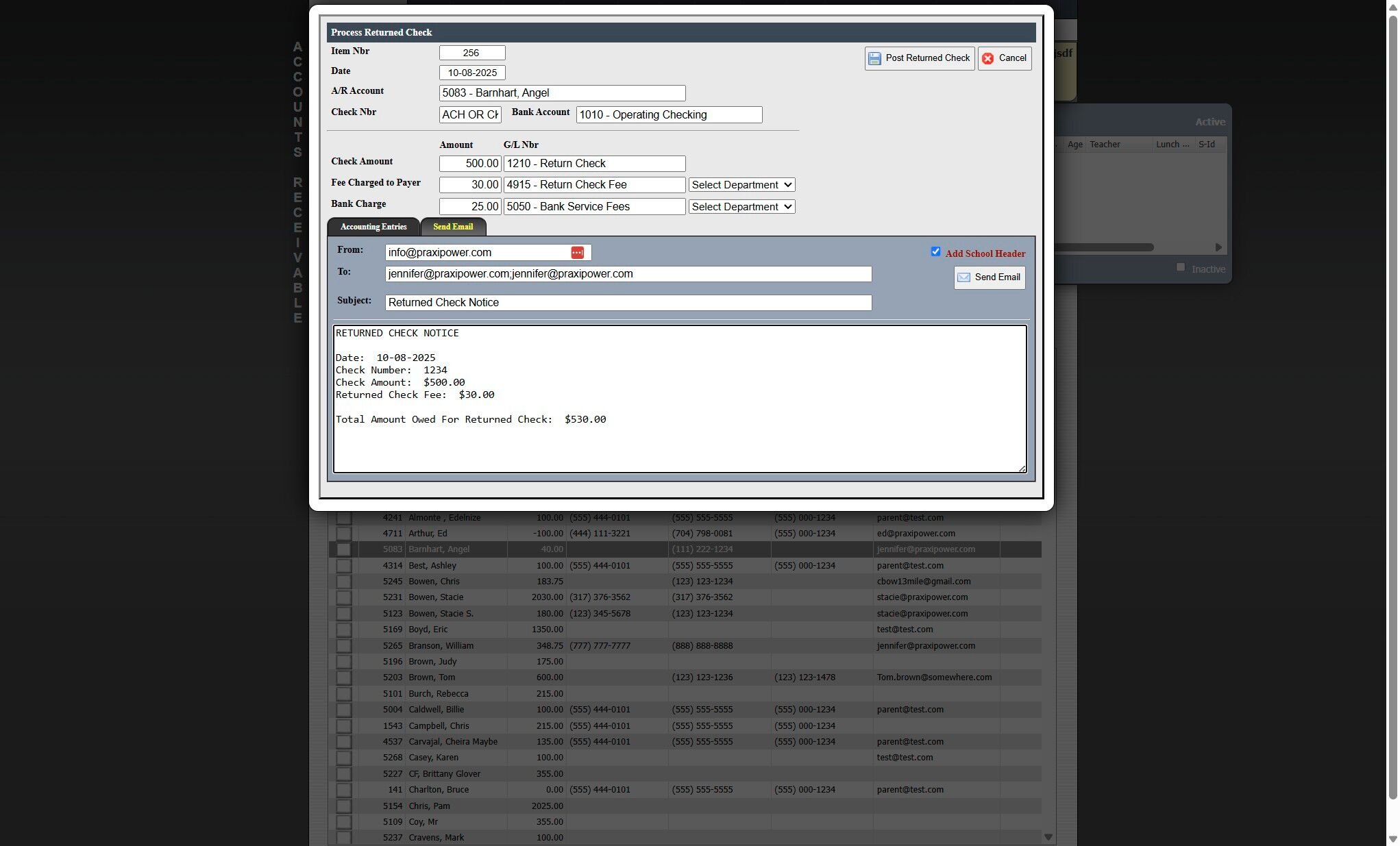Viewport: 1400px width, 846px height.
Task: Toggle the Inactive checkbox
Action: click(1180, 267)
